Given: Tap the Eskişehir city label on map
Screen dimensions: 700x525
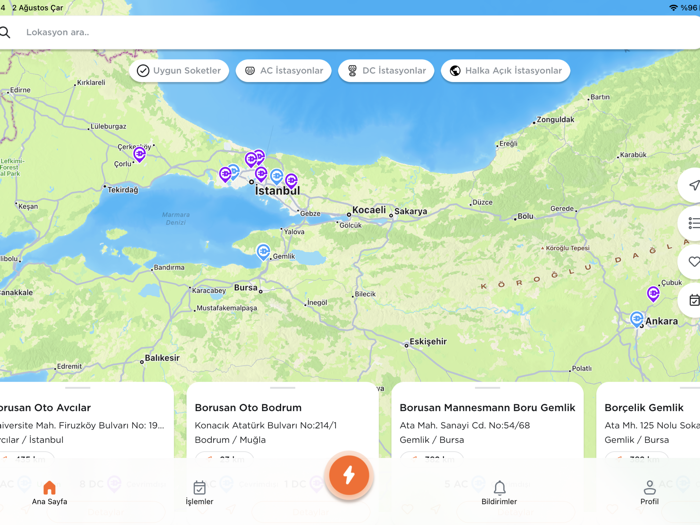Looking at the screenshot, I should (428, 342).
